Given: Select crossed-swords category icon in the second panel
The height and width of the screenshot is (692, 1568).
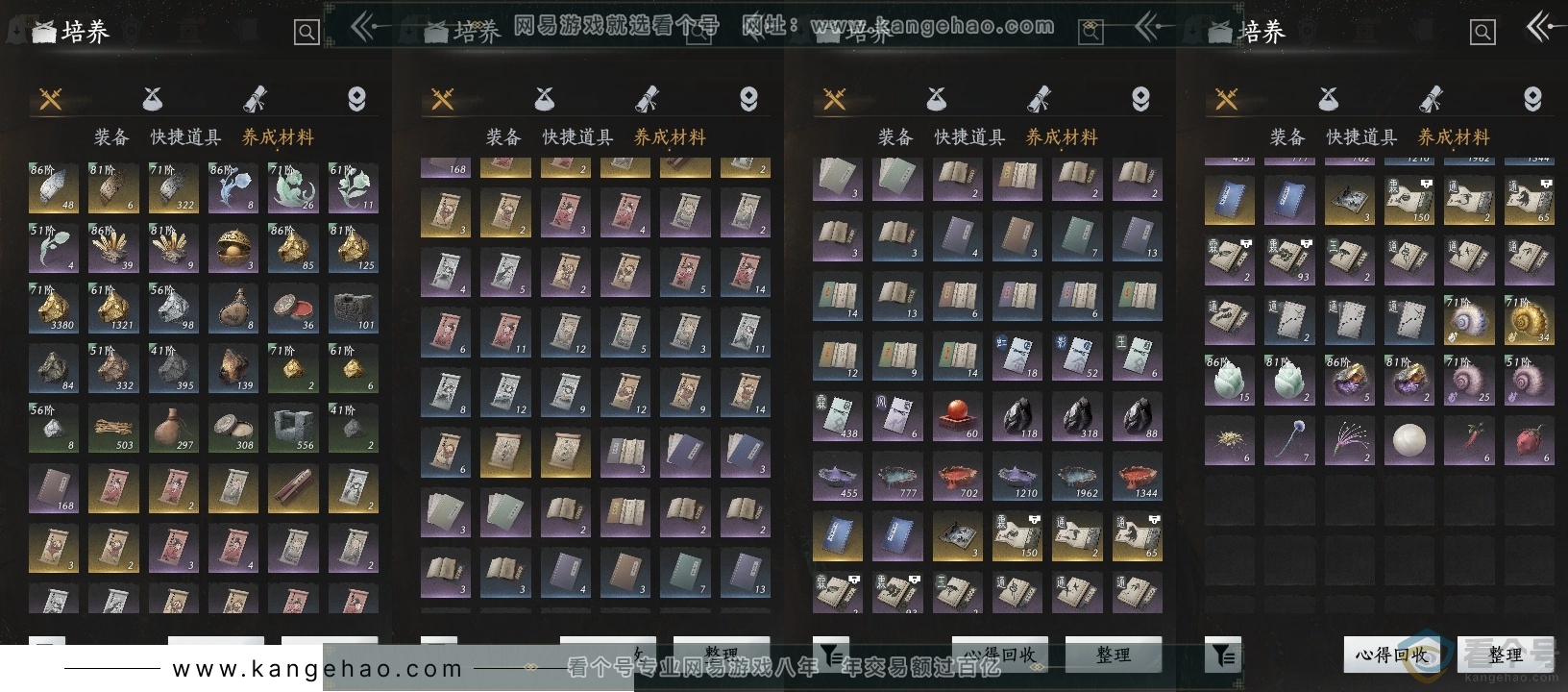Looking at the screenshot, I should [x=442, y=98].
